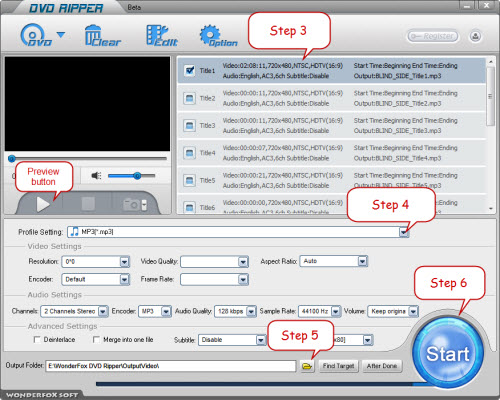Click the preview seek bar
Image resolution: width=500 pixels, height=400 pixels.
pos(87,158)
